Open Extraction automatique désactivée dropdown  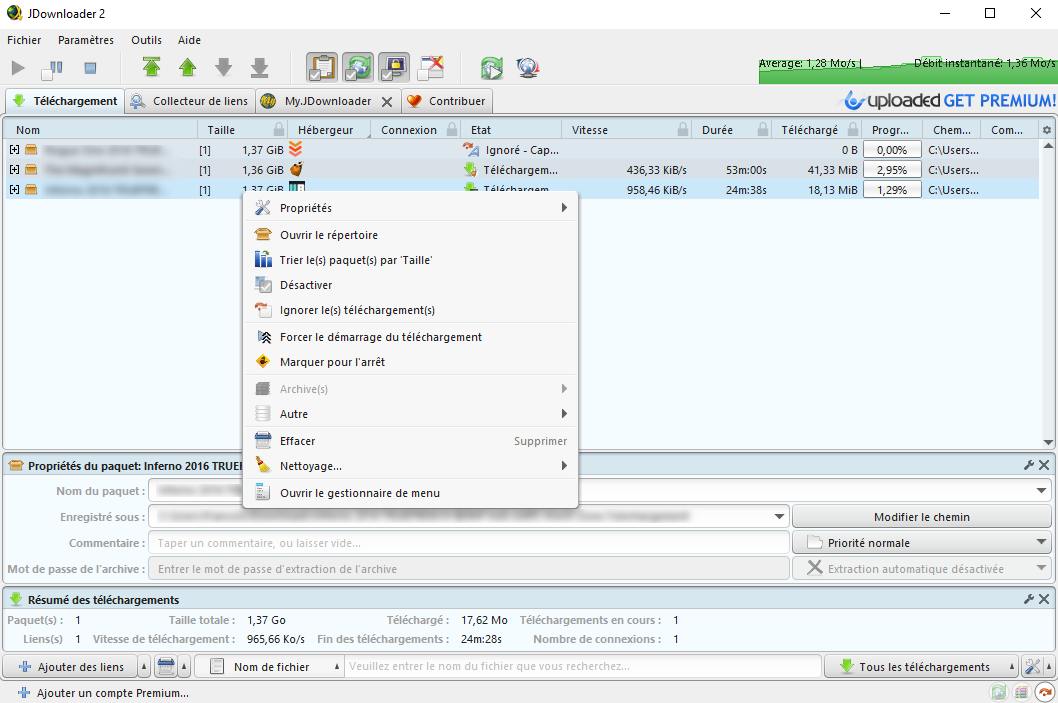coord(922,568)
